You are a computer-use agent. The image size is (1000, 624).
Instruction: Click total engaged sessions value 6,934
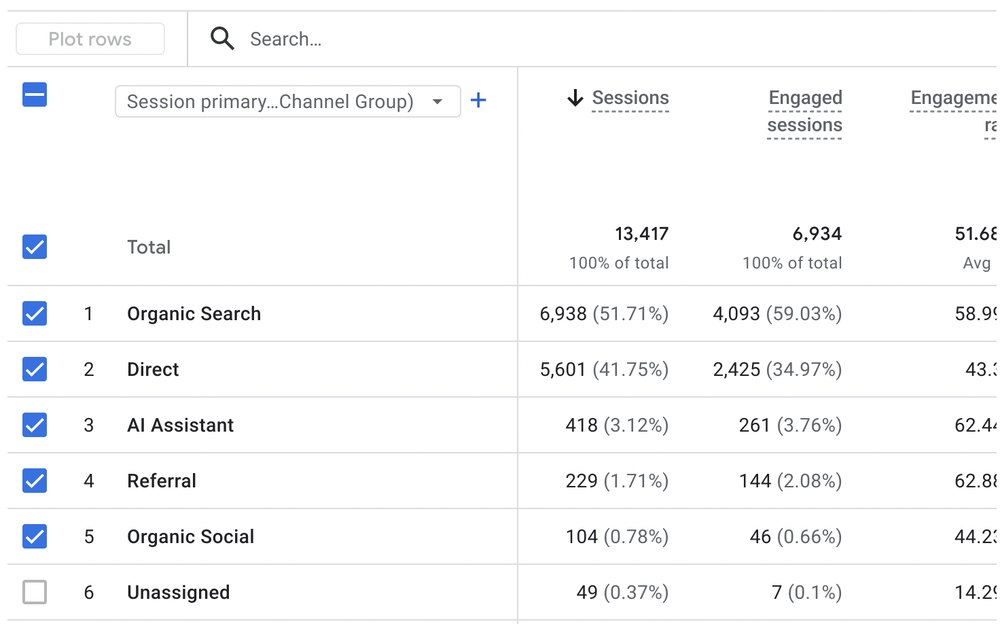click(x=817, y=234)
